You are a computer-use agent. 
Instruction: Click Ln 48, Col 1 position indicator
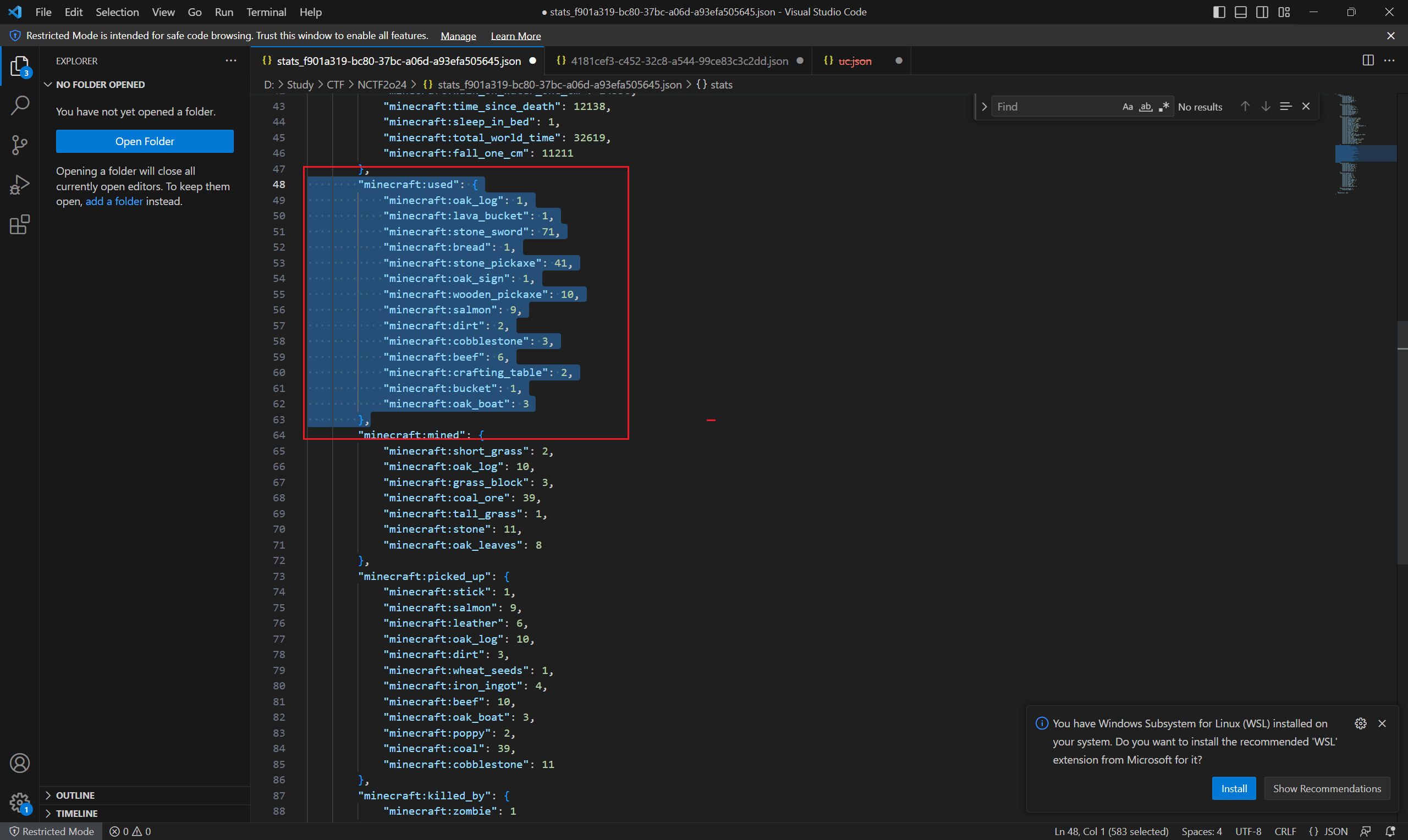point(1111,832)
